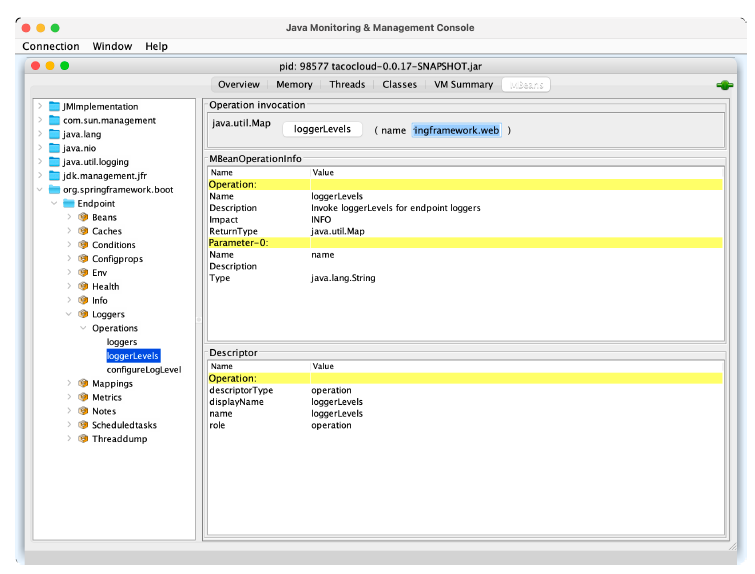The width and height of the screenshot is (755, 574).
Task: Click the Health MBean icon
Action: point(83,286)
